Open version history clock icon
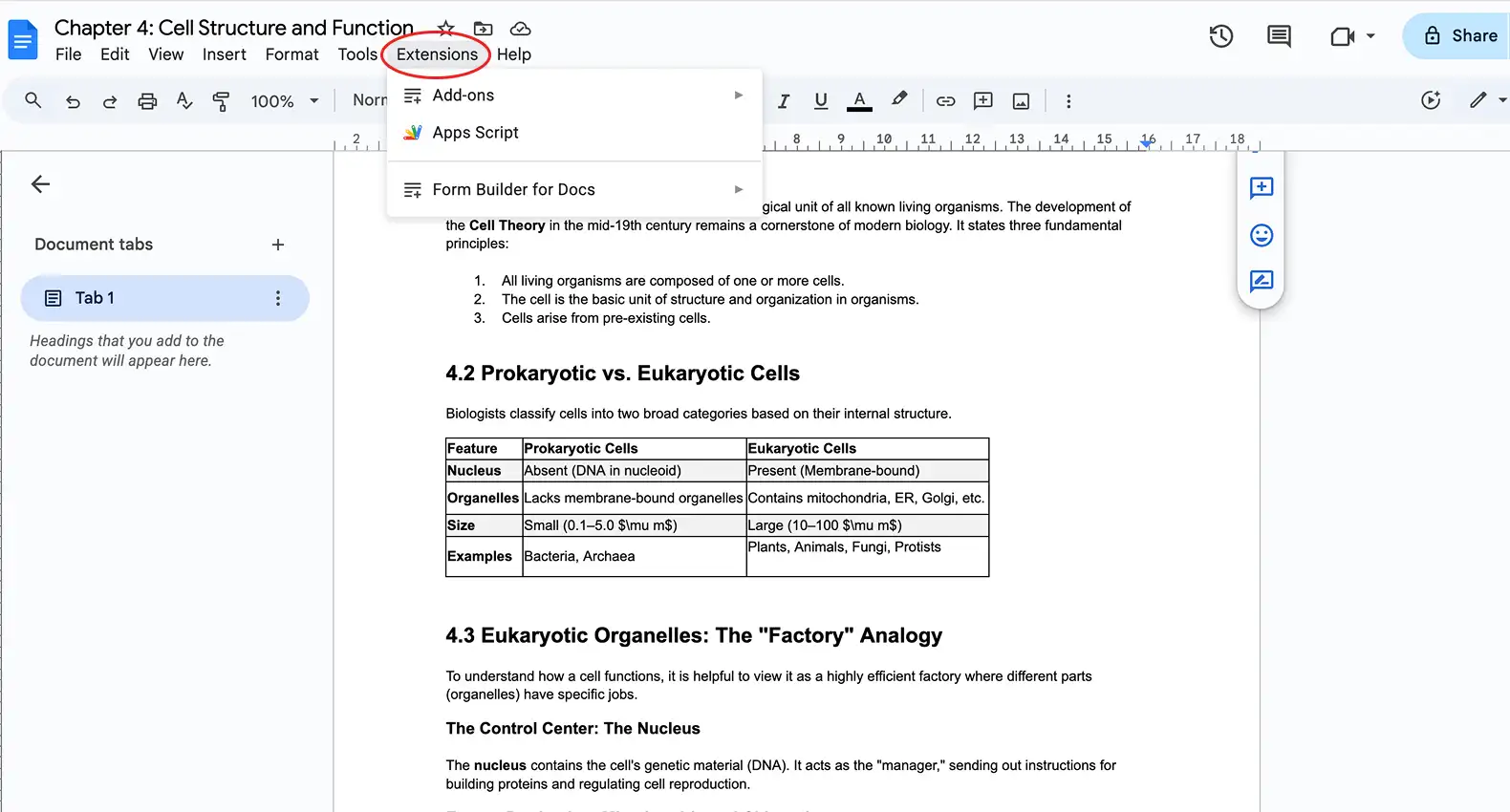This screenshot has width=1510, height=812. [x=1221, y=36]
